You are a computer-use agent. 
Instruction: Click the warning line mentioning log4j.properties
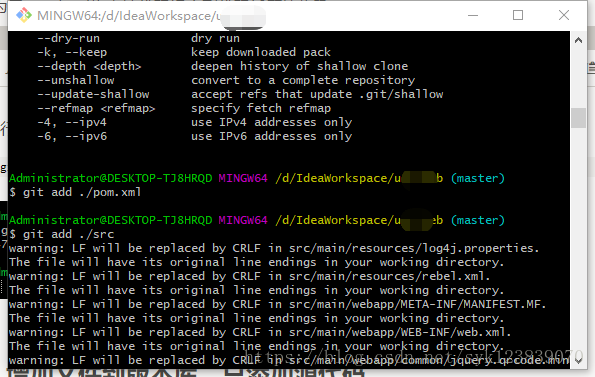[274, 248]
